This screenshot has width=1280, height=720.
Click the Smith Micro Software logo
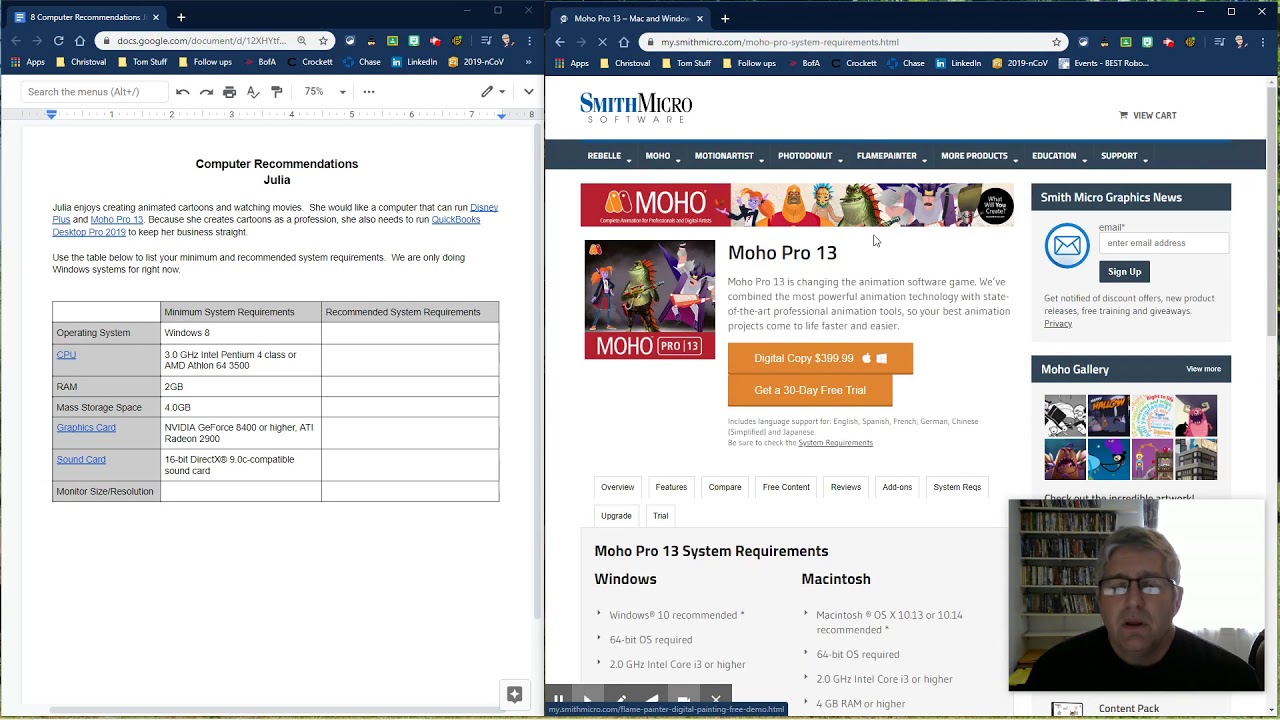(x=636, y=108)
